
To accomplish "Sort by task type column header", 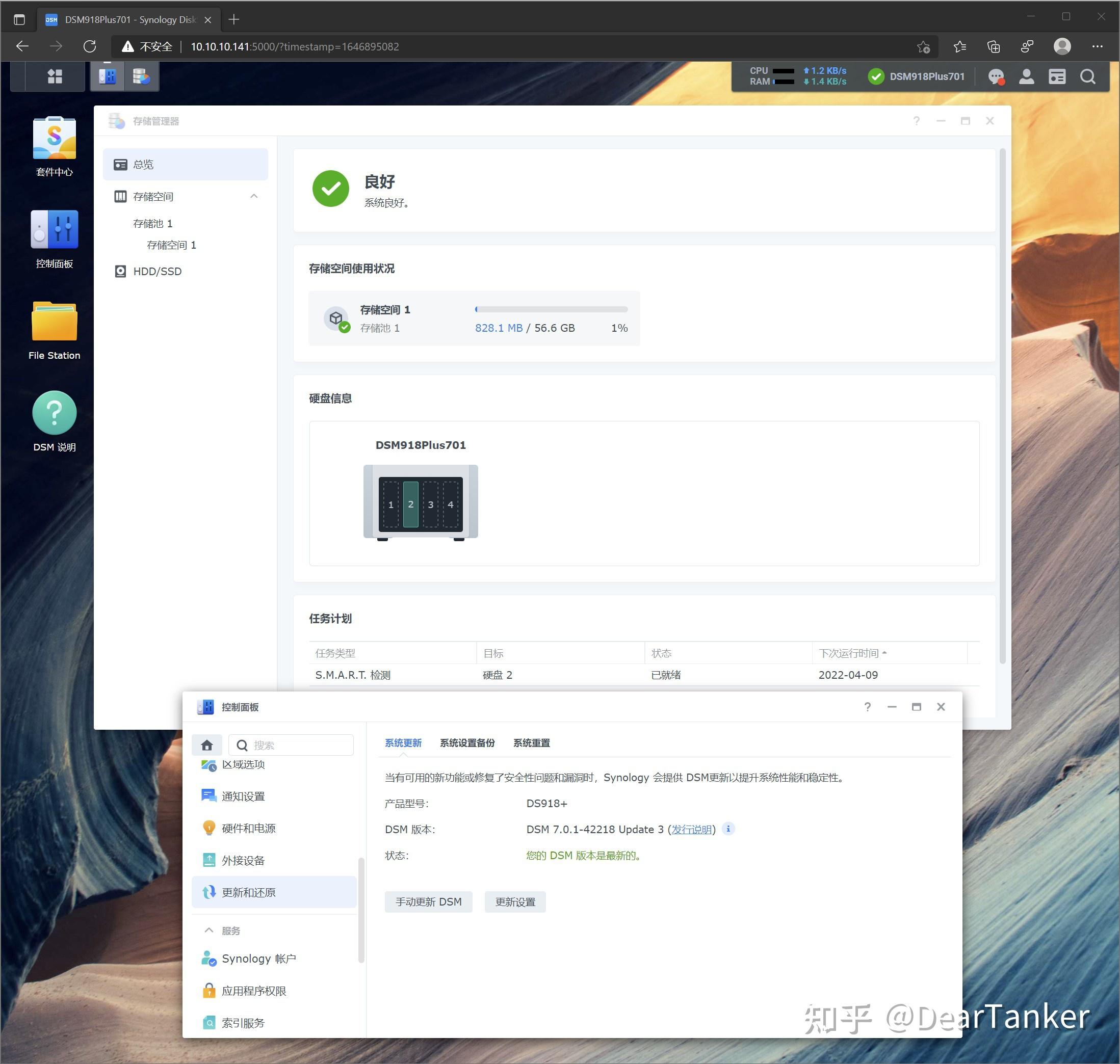I will tap(393, 653).
